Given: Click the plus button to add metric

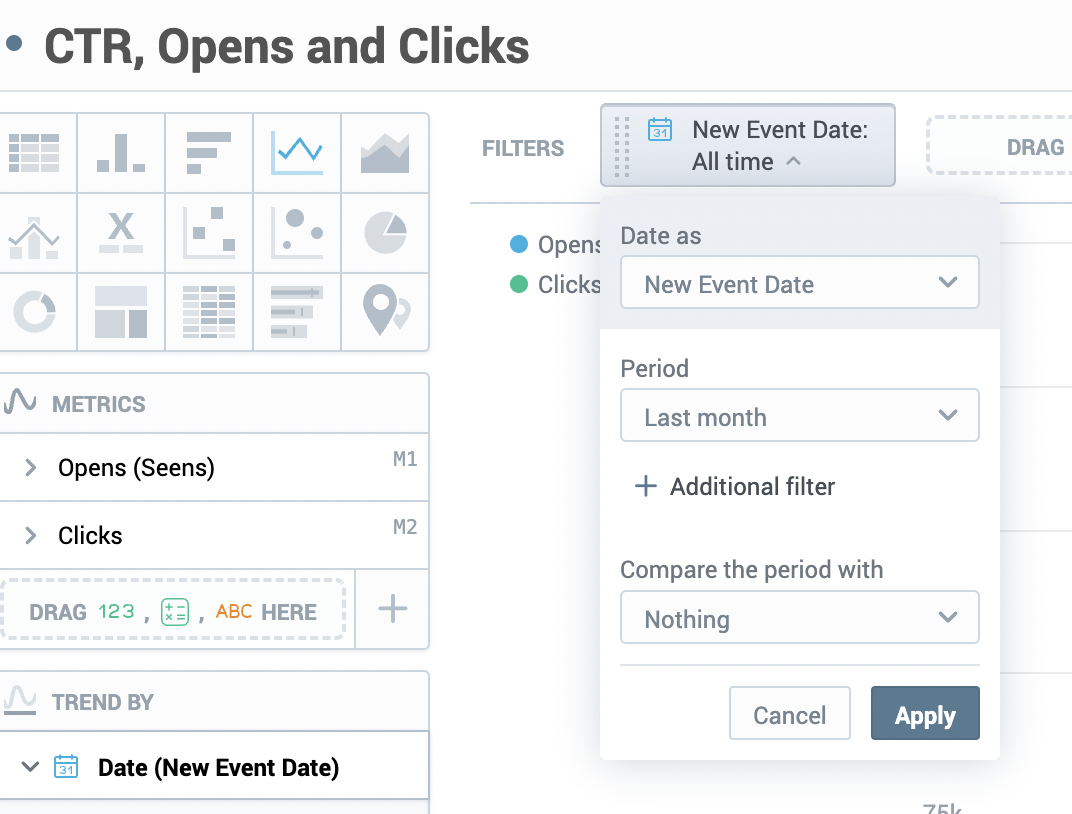Looking at the screenshot, I should coord(392,609).
